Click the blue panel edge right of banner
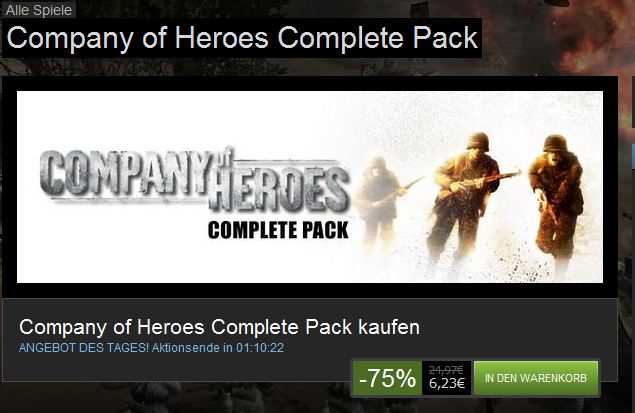Image resolution: width=635 pixels, height=413 pixels. tap(633, 156)
